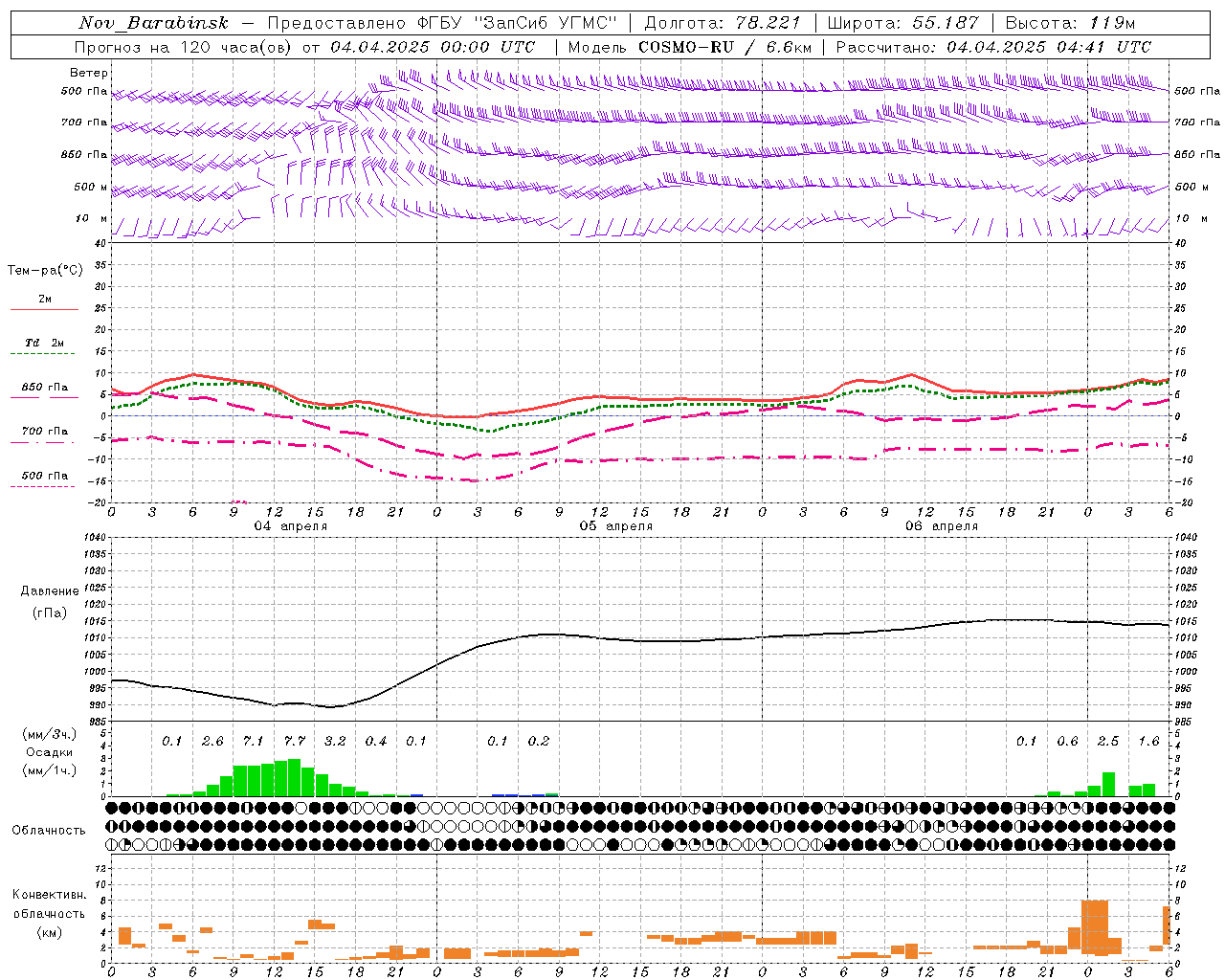Click the station name Nov_Barabinsk
Image resolution: width=1225 pixels, height=980 pixels.
coord(153,23)
